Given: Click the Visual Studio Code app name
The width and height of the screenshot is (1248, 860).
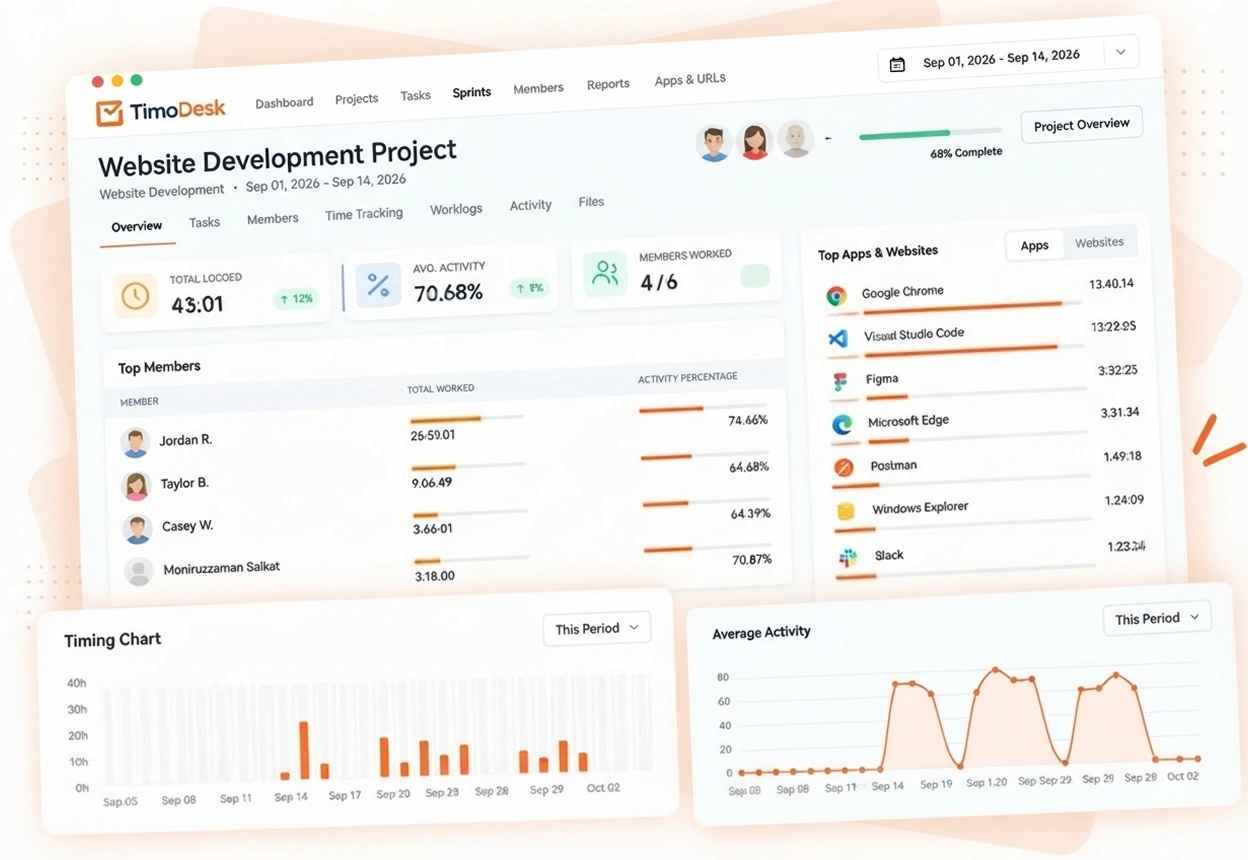Looking at the screenshot, I should point(914,334).
